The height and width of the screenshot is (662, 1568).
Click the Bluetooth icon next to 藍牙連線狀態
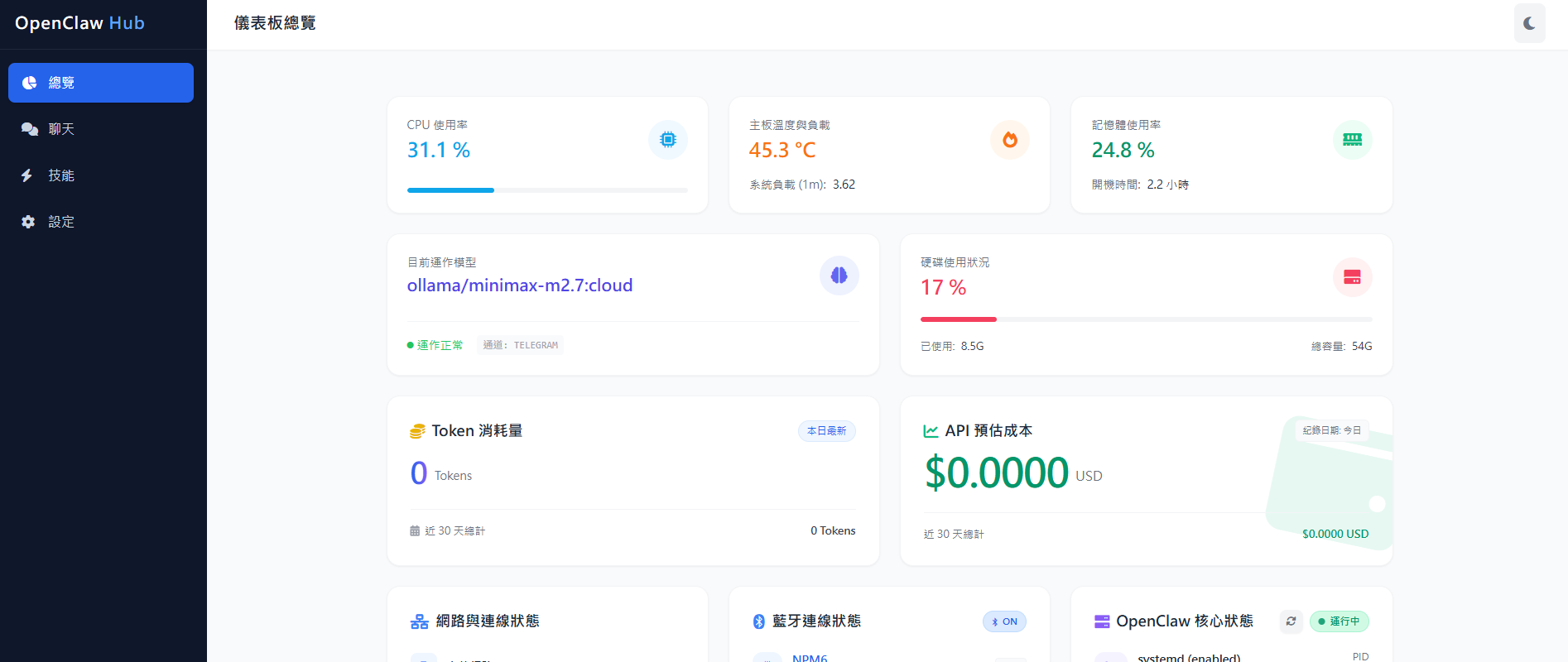(x=758, y=621)
